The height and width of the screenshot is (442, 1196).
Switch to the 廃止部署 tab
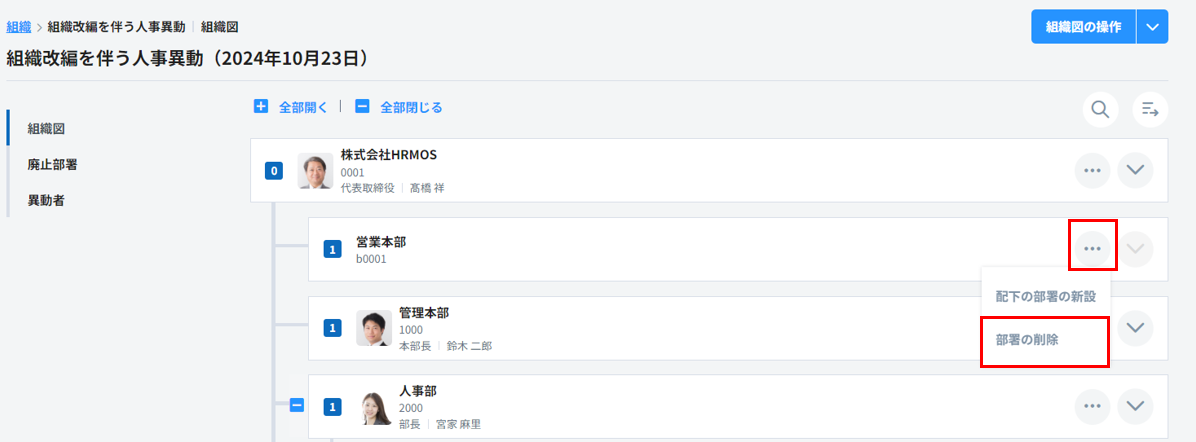pyautogui.click(x=54, y=164)
